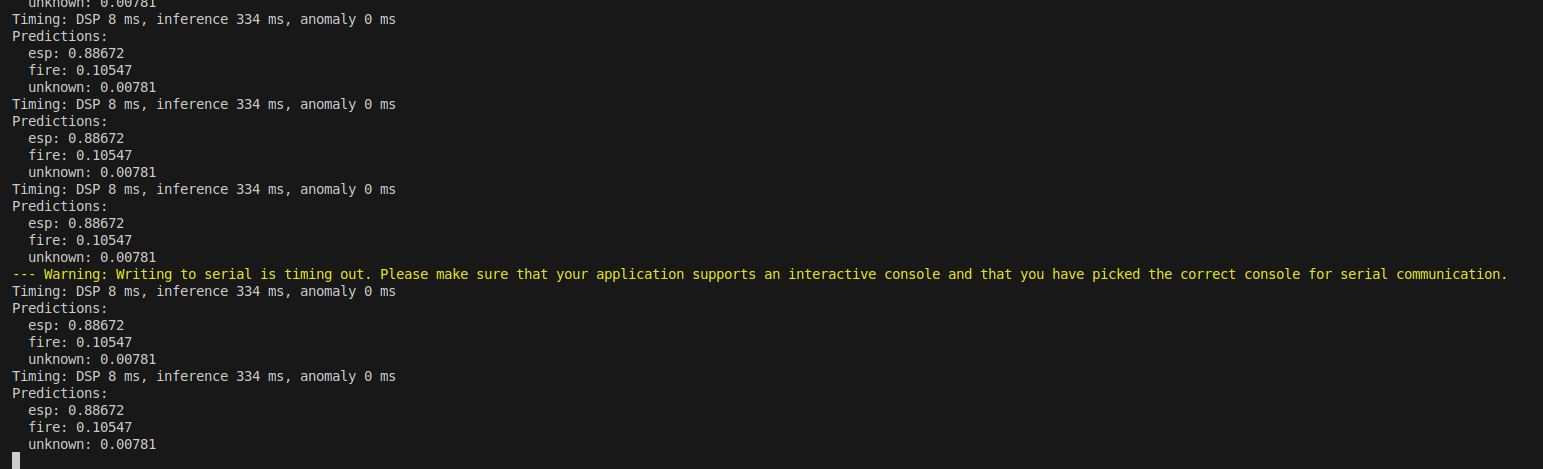Click the bottommost "esp: 0.88672" line
1543x469 pixels.
(x=76, y=410)
